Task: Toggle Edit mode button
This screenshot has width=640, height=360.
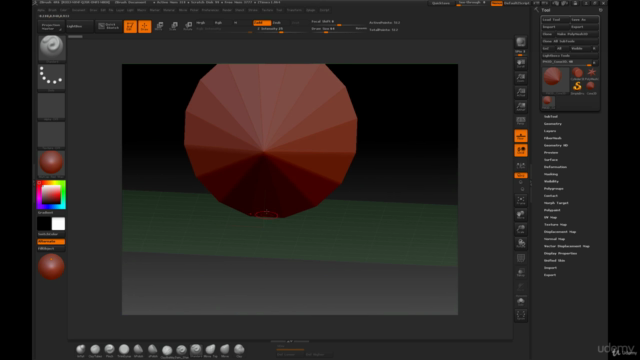Action: [130, 27]
